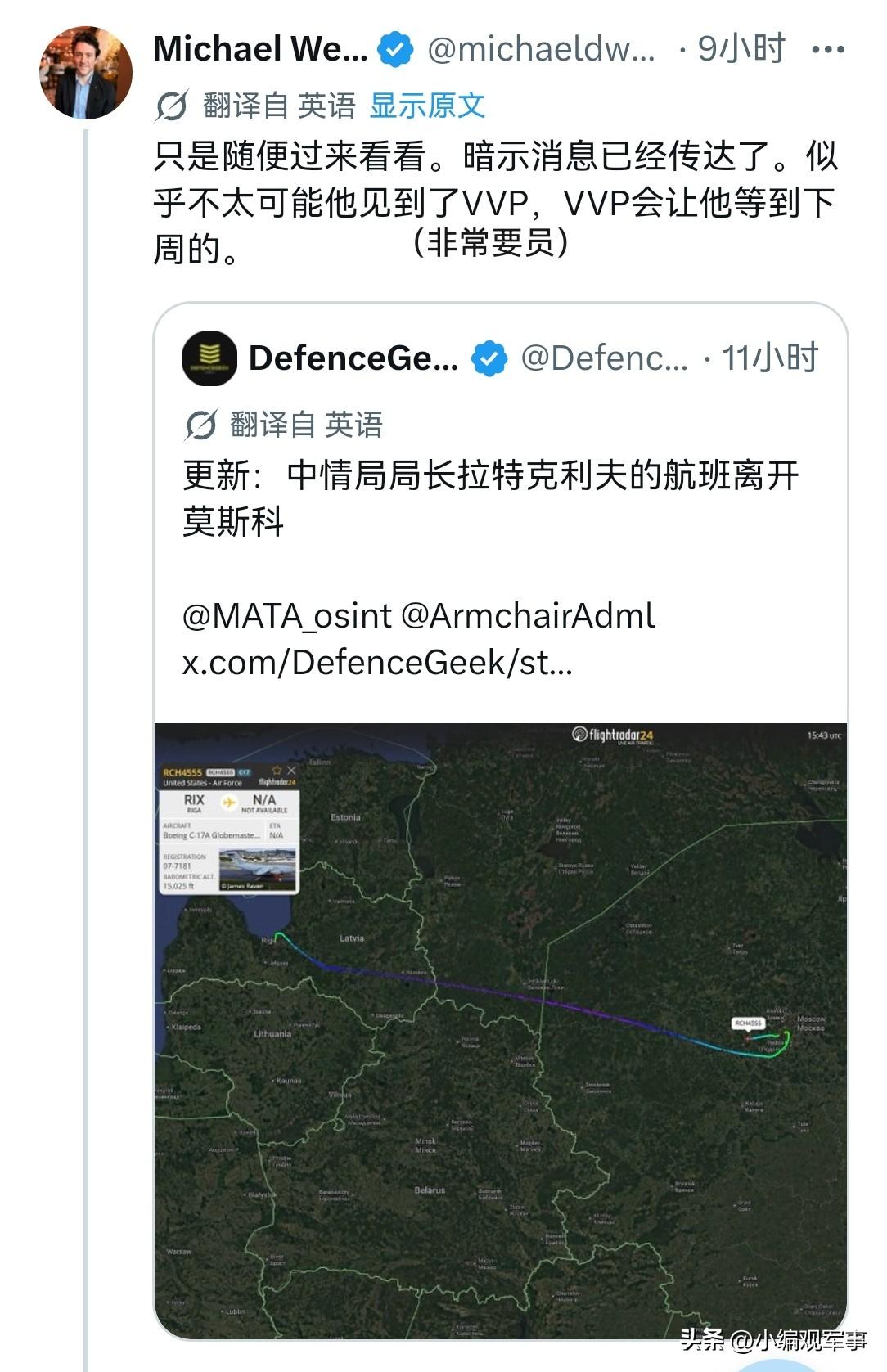Viewport: 887px width, 1372px height.
Task: Open Michael We... display name
Action: 260,49
